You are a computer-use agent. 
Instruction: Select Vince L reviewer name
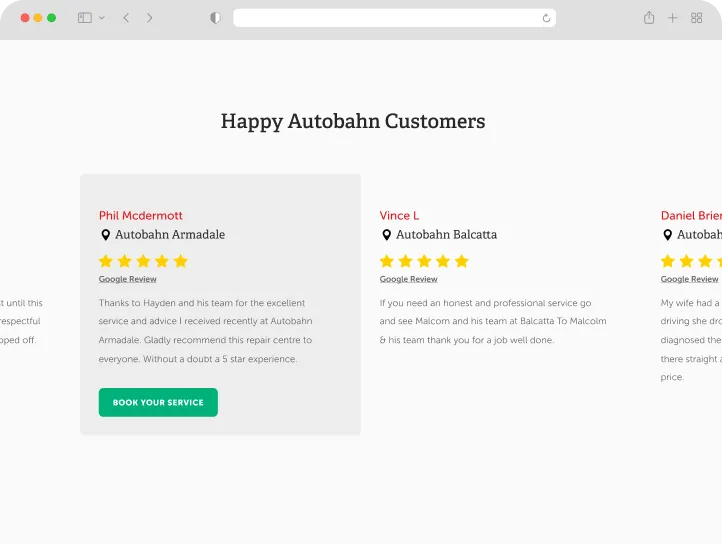pos(399,216)
